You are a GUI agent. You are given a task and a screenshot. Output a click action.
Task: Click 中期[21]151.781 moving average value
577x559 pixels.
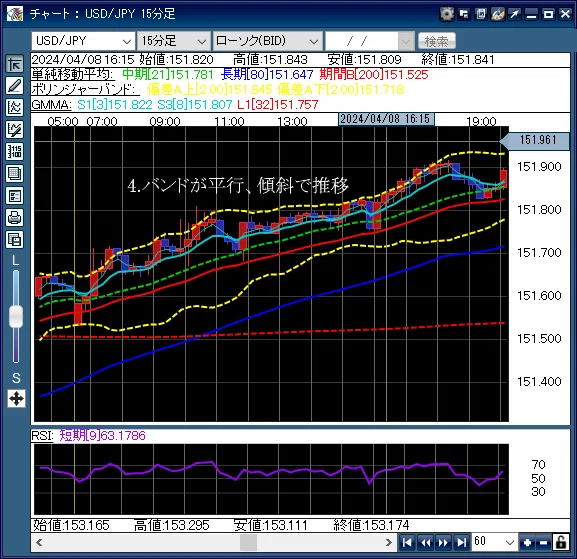168,74
